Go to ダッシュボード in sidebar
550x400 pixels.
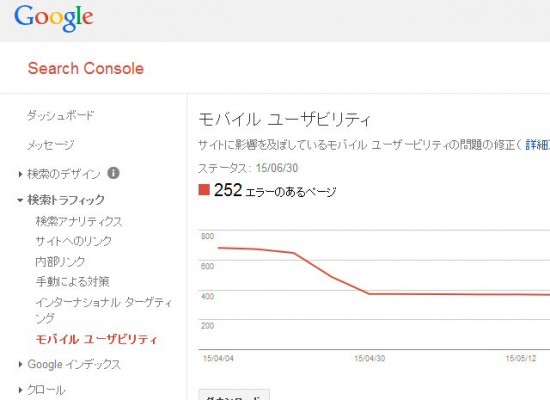(x=60, y=115)
